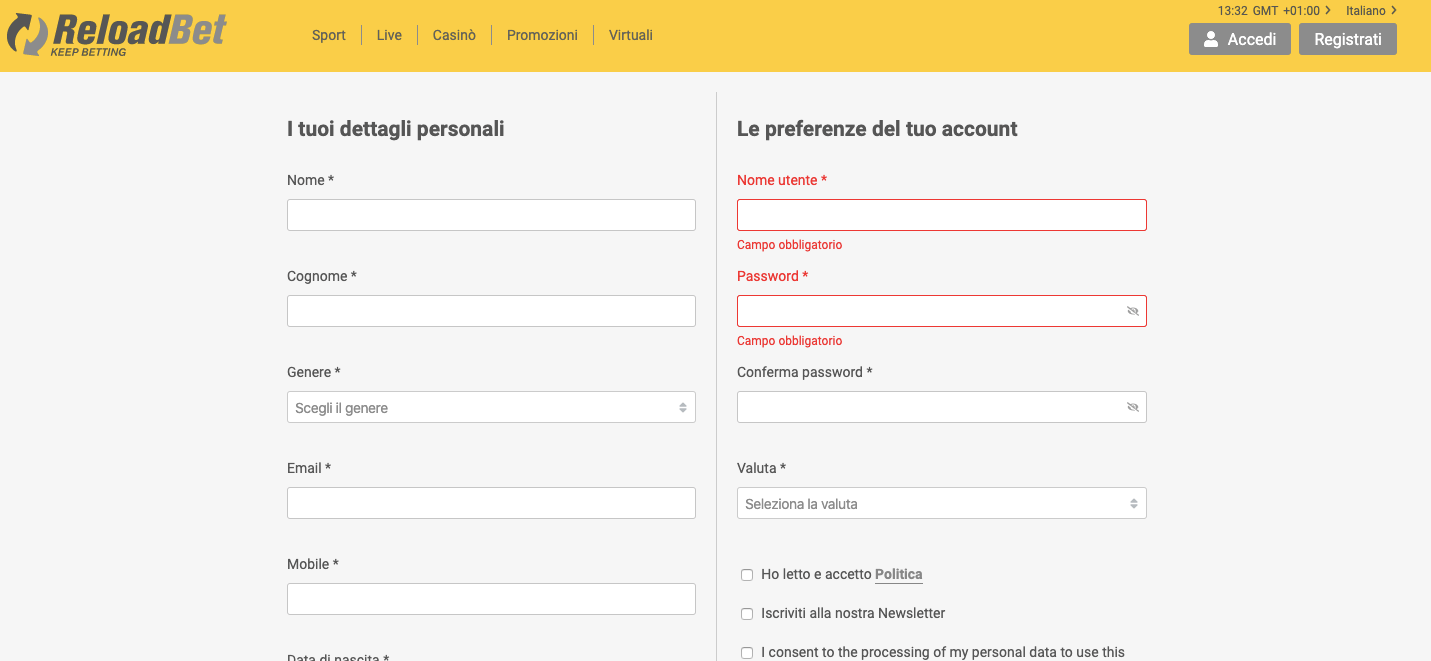Click the 'I tuoi dettagli personali' heading

coord(396,129)
